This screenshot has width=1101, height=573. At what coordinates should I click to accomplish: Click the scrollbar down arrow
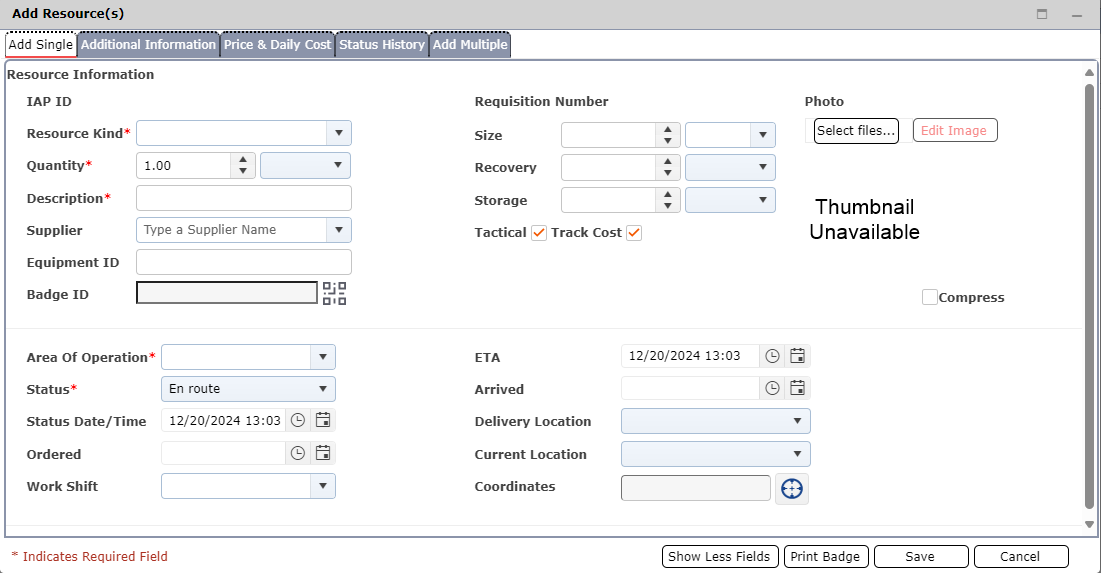[1089, 524]
